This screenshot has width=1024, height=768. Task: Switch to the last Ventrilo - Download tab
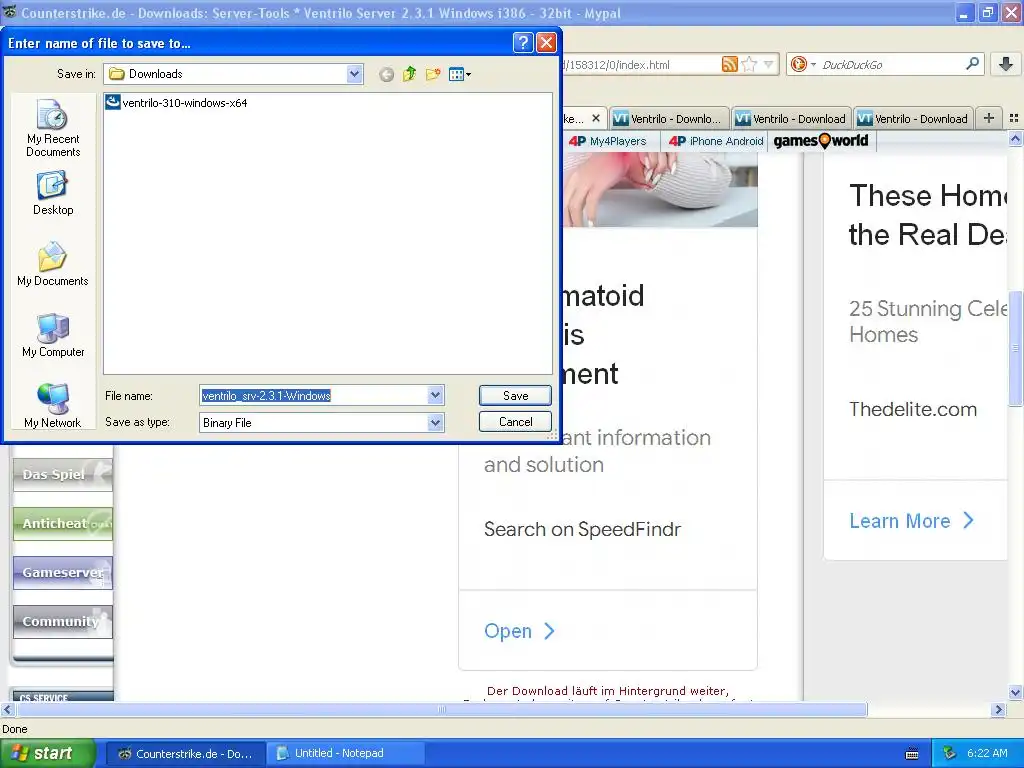(913, 118)
